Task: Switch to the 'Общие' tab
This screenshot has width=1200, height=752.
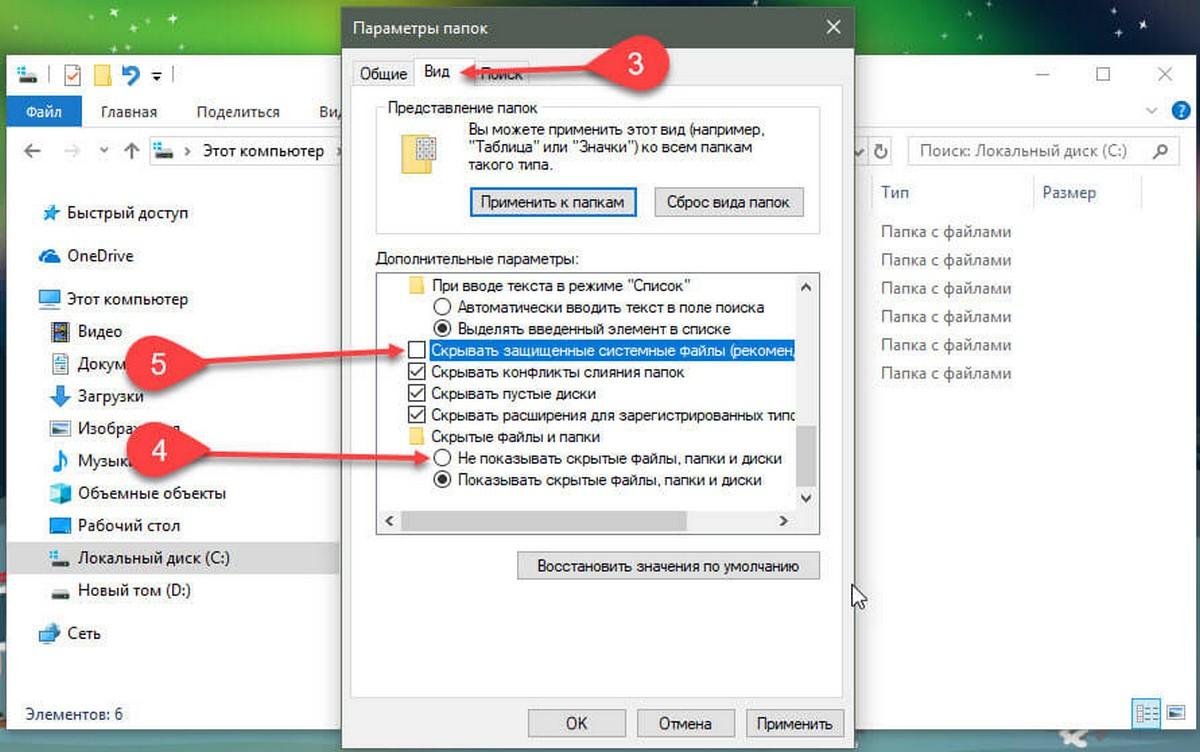Action: pos(383,74)
